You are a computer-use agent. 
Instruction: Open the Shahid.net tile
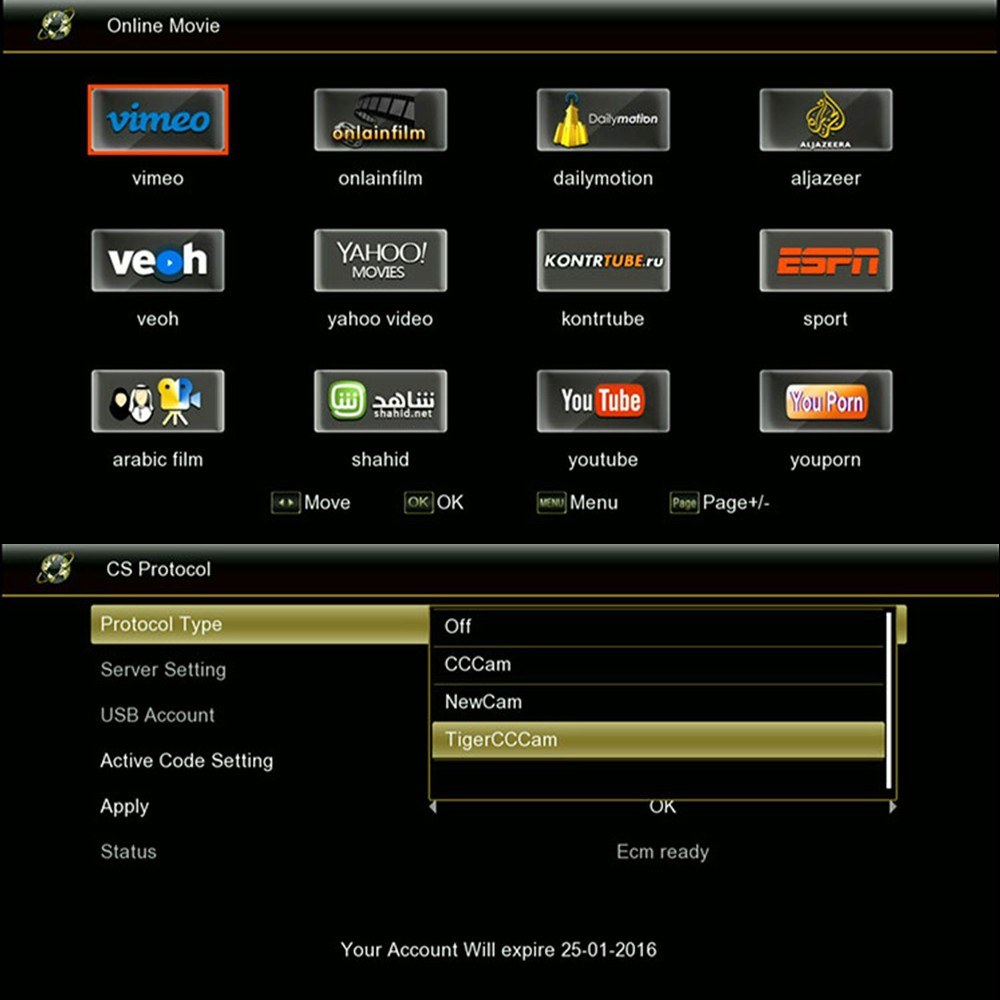pyautogui.click(x=380, y=401)
